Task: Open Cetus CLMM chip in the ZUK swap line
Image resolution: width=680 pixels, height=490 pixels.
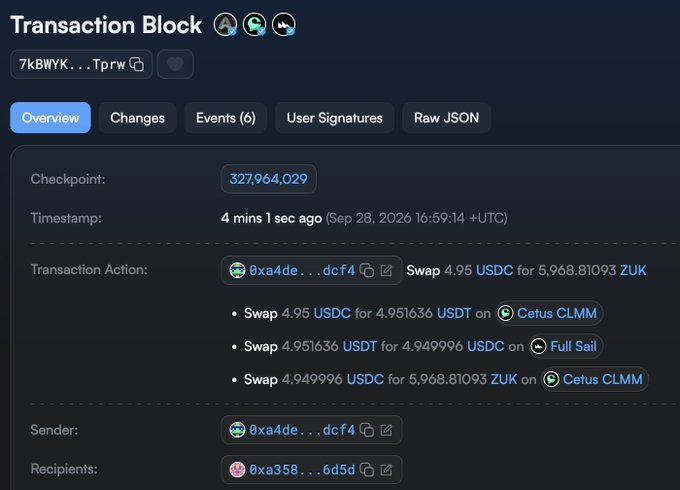Action: (595, 379)
